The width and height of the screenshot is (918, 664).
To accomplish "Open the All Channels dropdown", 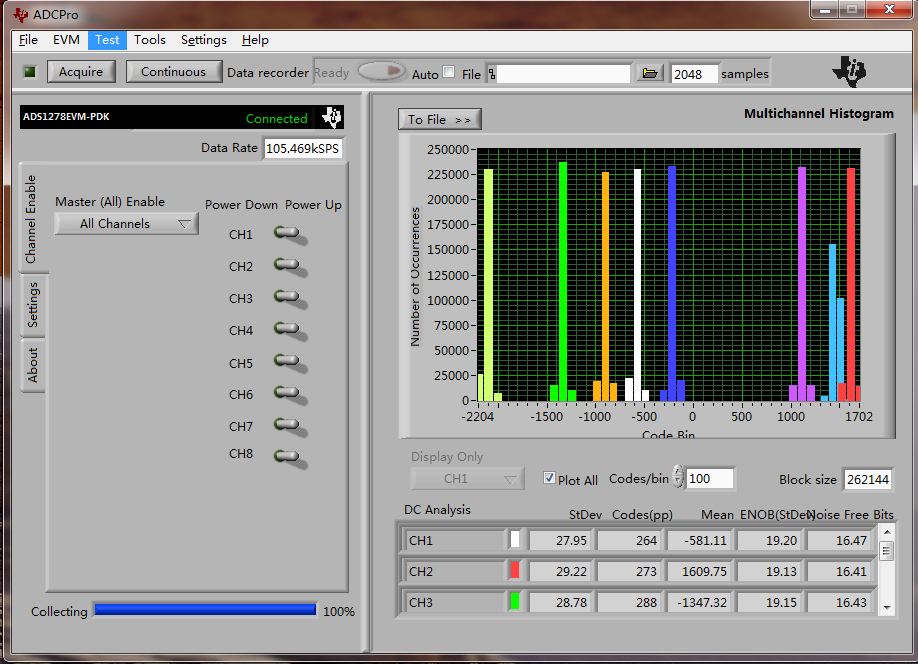I will click(x=126, y=224).
